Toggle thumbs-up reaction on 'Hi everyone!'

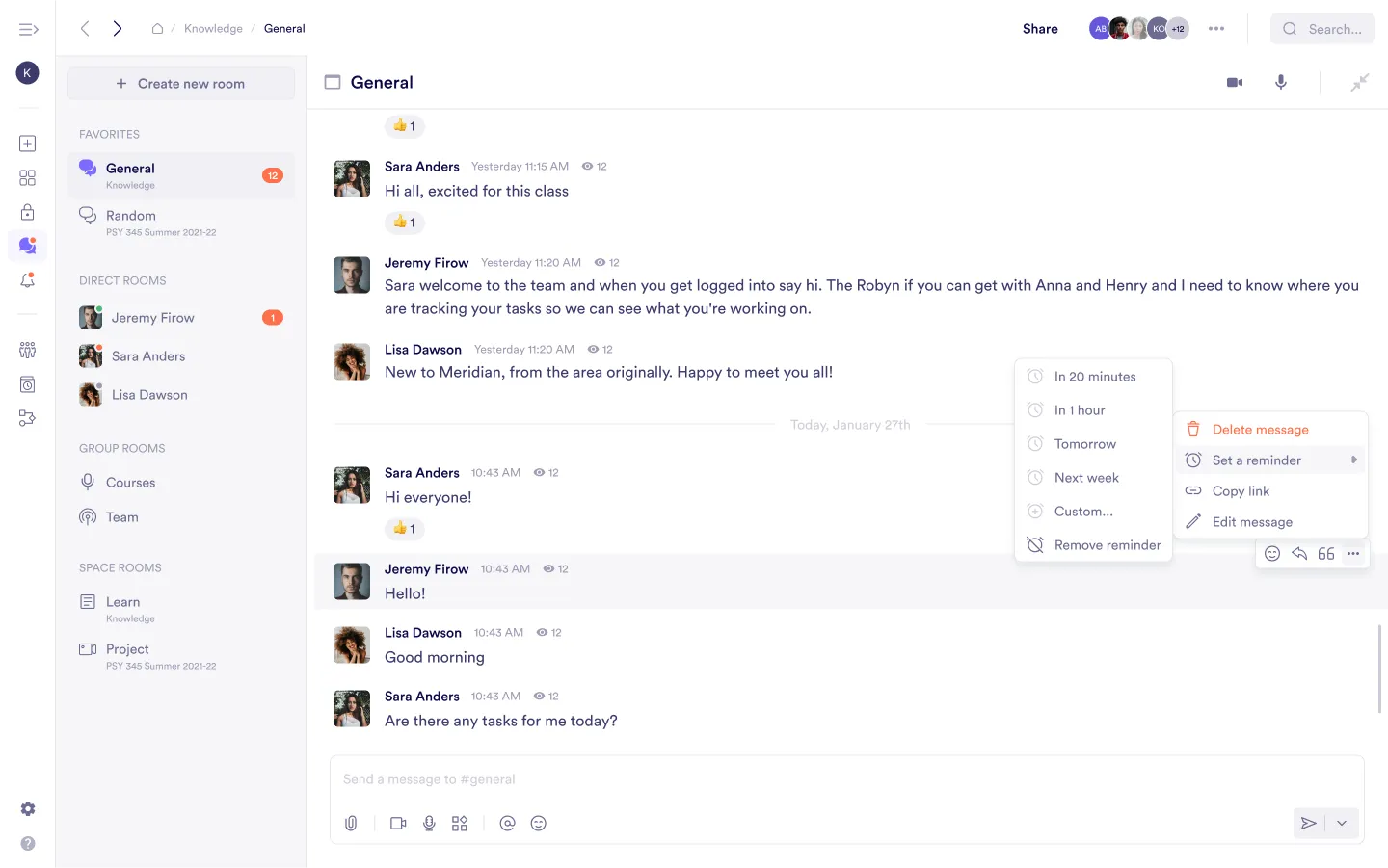[405, 529]
